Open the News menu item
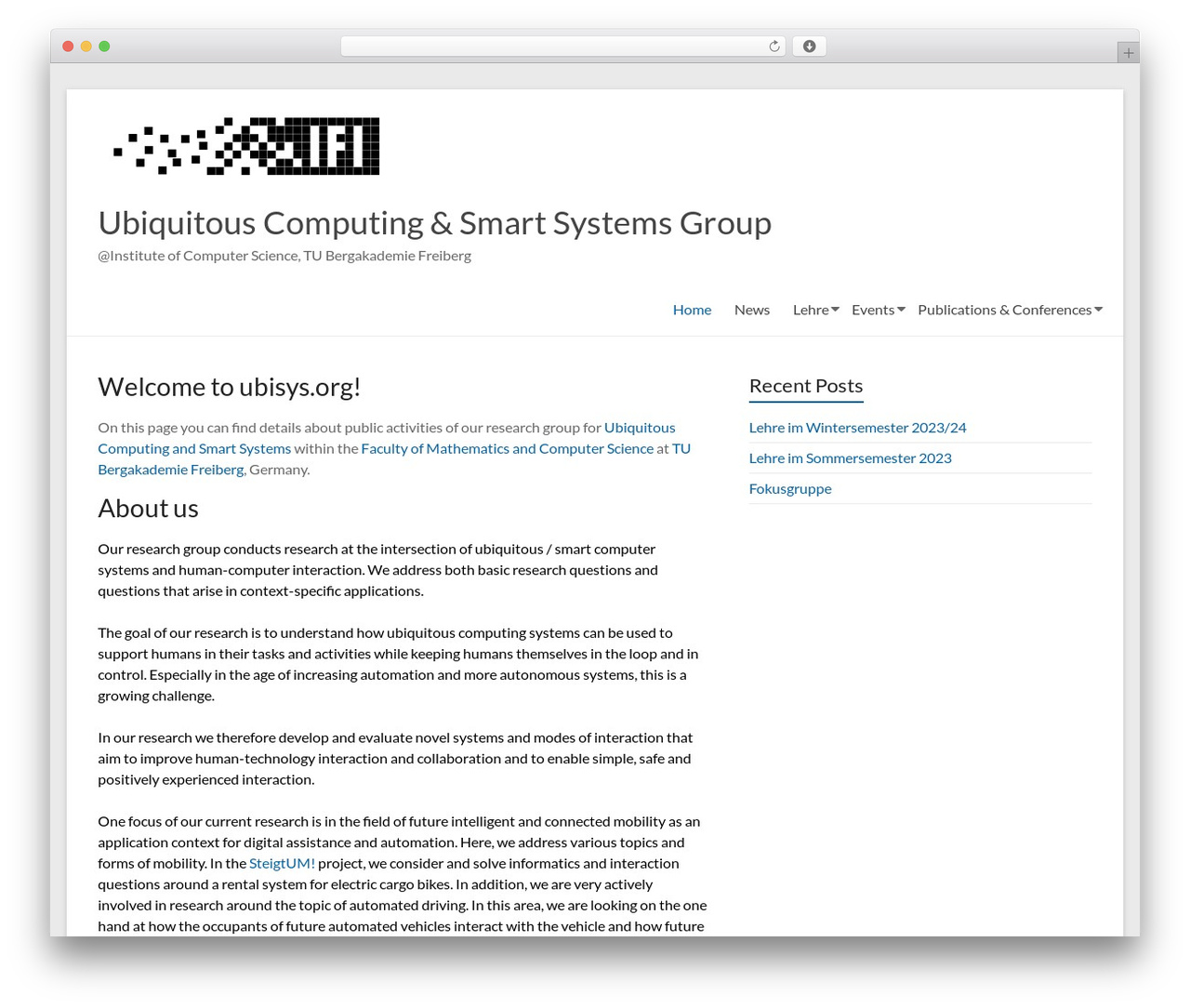 (x=752, y=310)
